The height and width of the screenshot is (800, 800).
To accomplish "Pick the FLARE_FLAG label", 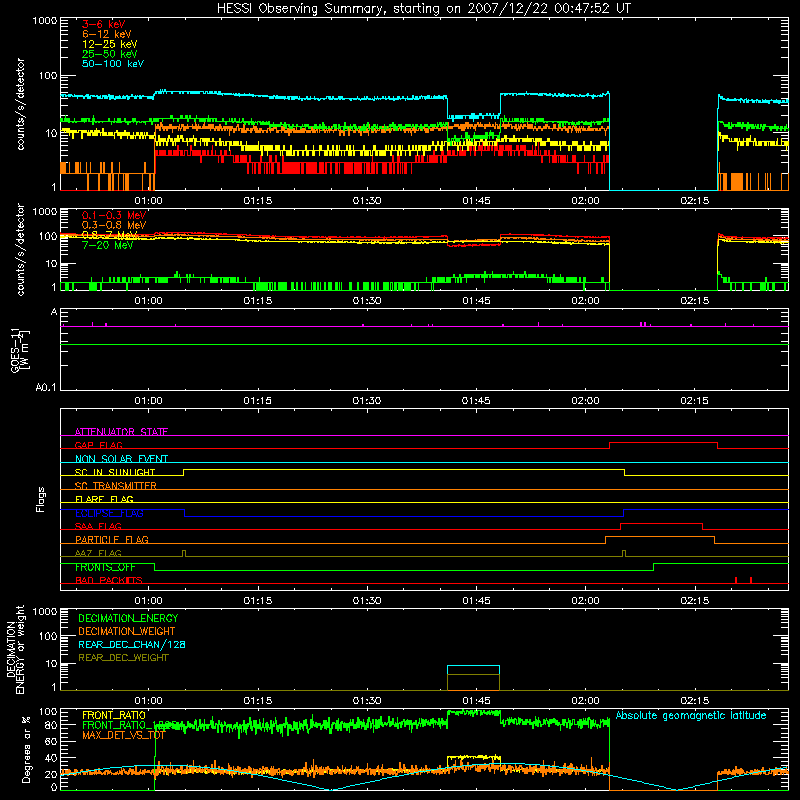I will click(x=104, y=499).
